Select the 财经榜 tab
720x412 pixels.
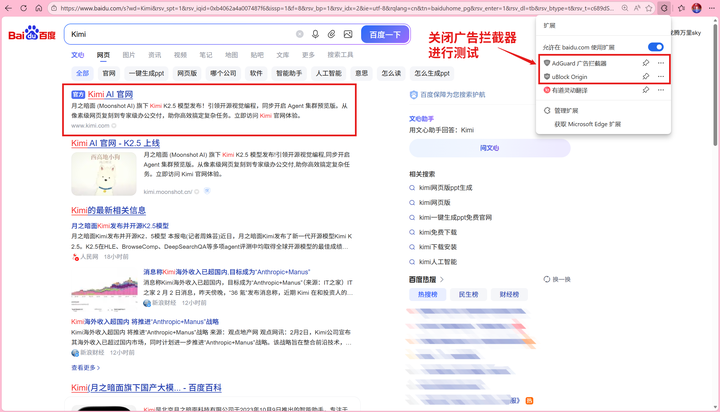(509, 294)
